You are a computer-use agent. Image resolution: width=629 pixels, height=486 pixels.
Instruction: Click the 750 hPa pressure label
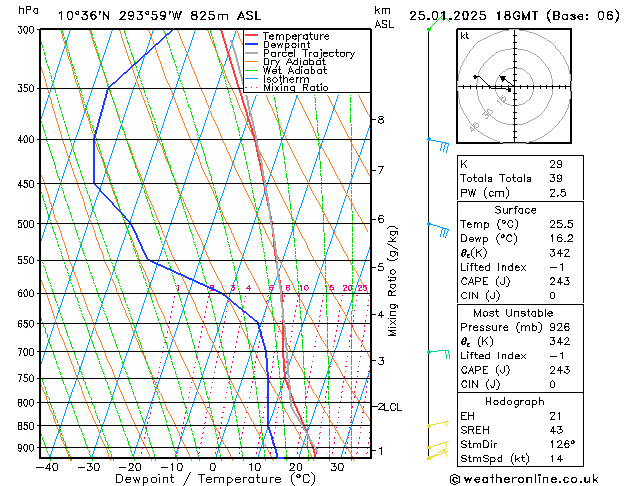[28, 379]
